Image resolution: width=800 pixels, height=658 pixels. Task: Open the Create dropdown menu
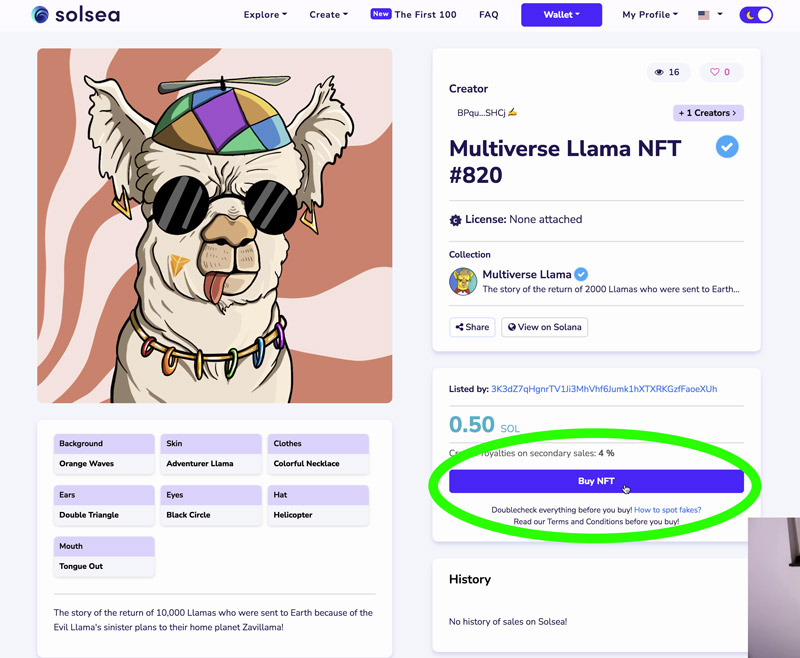pos(329,15)
